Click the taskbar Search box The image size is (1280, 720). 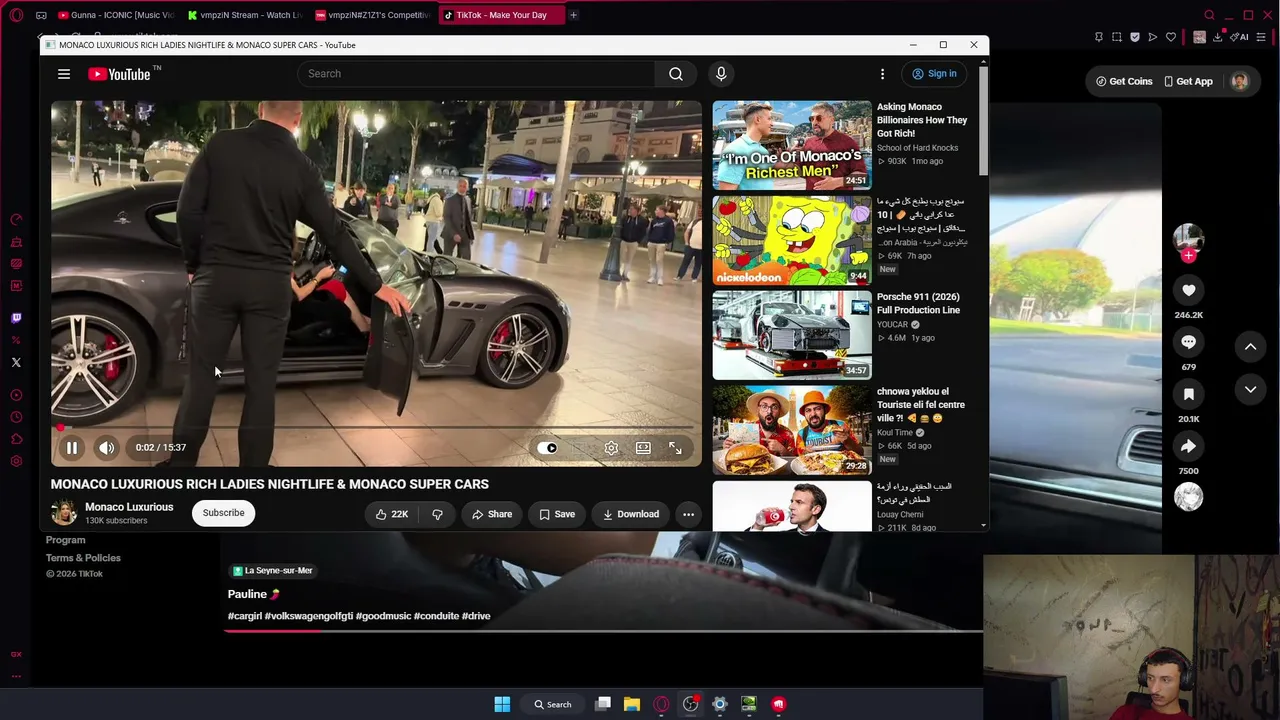[553, 704]
